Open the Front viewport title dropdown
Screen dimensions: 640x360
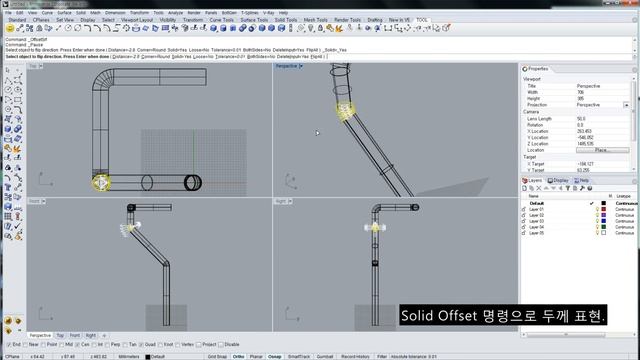tap(44, 201)
